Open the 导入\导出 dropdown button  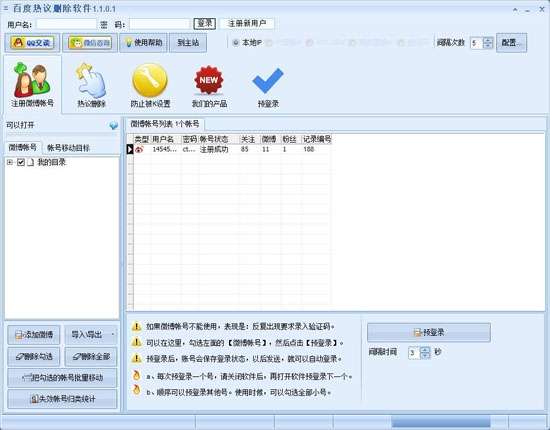point(91,335)
